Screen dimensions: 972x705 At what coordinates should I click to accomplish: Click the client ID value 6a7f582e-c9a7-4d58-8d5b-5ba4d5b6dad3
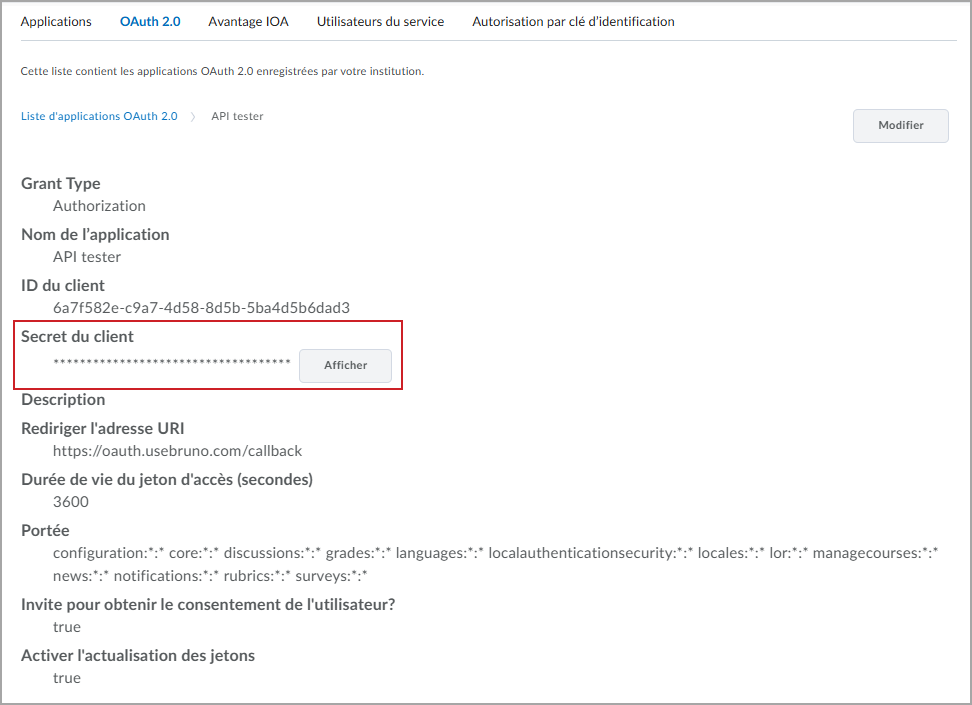[201, 308]
